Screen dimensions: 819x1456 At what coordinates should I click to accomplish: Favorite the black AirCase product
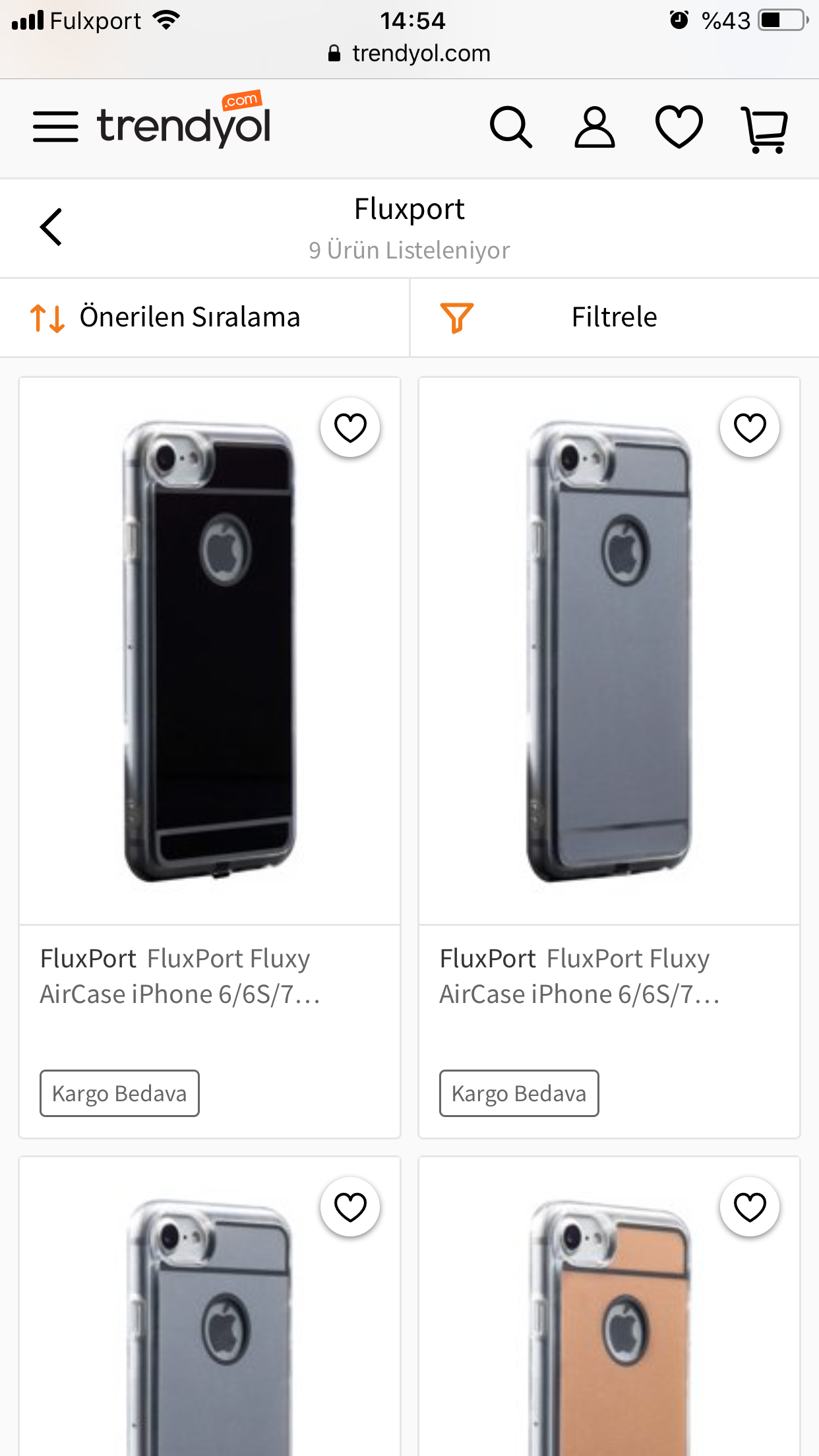pyautogui.click(x=350, y=427)
